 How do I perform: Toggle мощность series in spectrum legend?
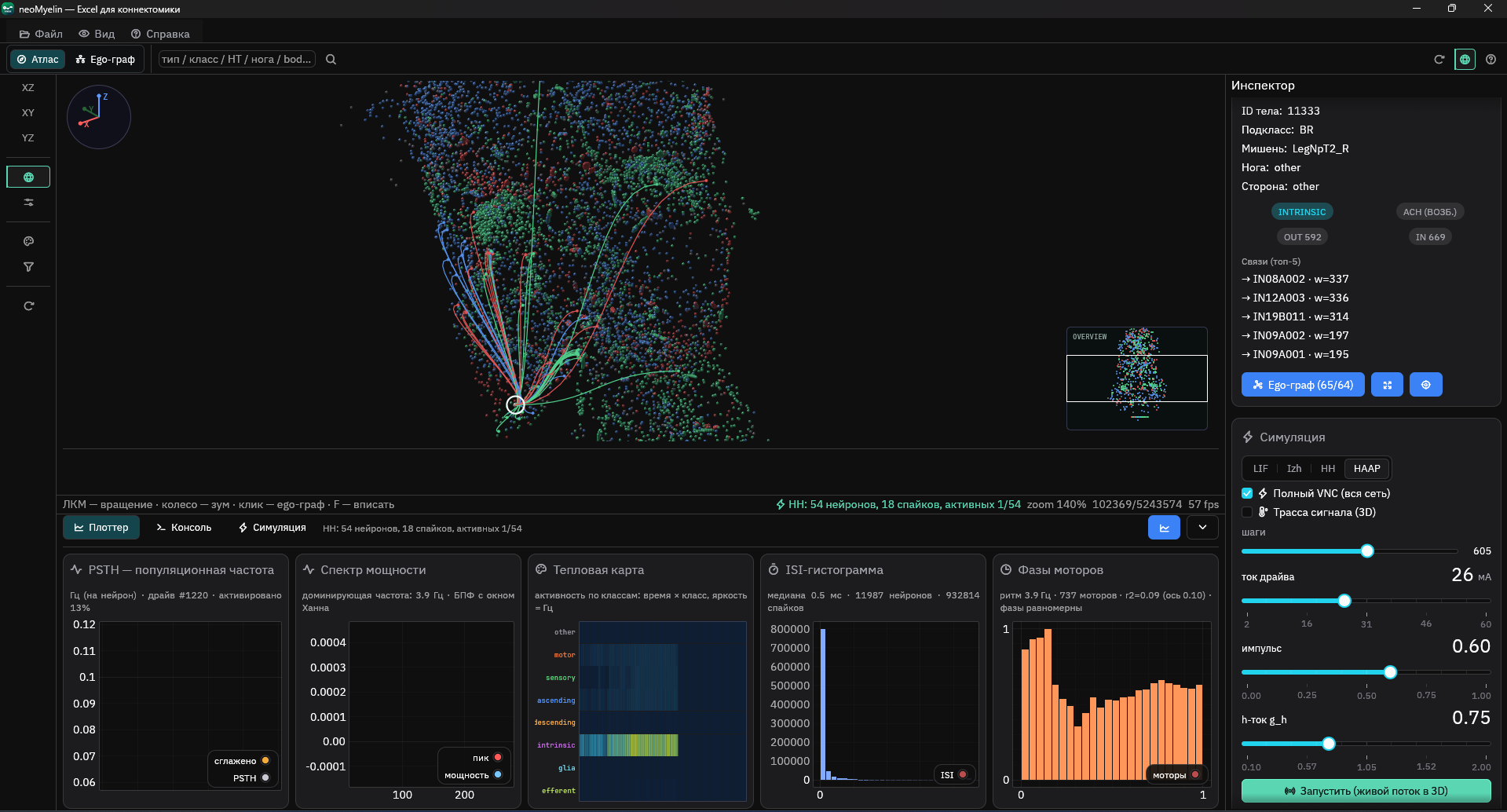tap(474, 775)
